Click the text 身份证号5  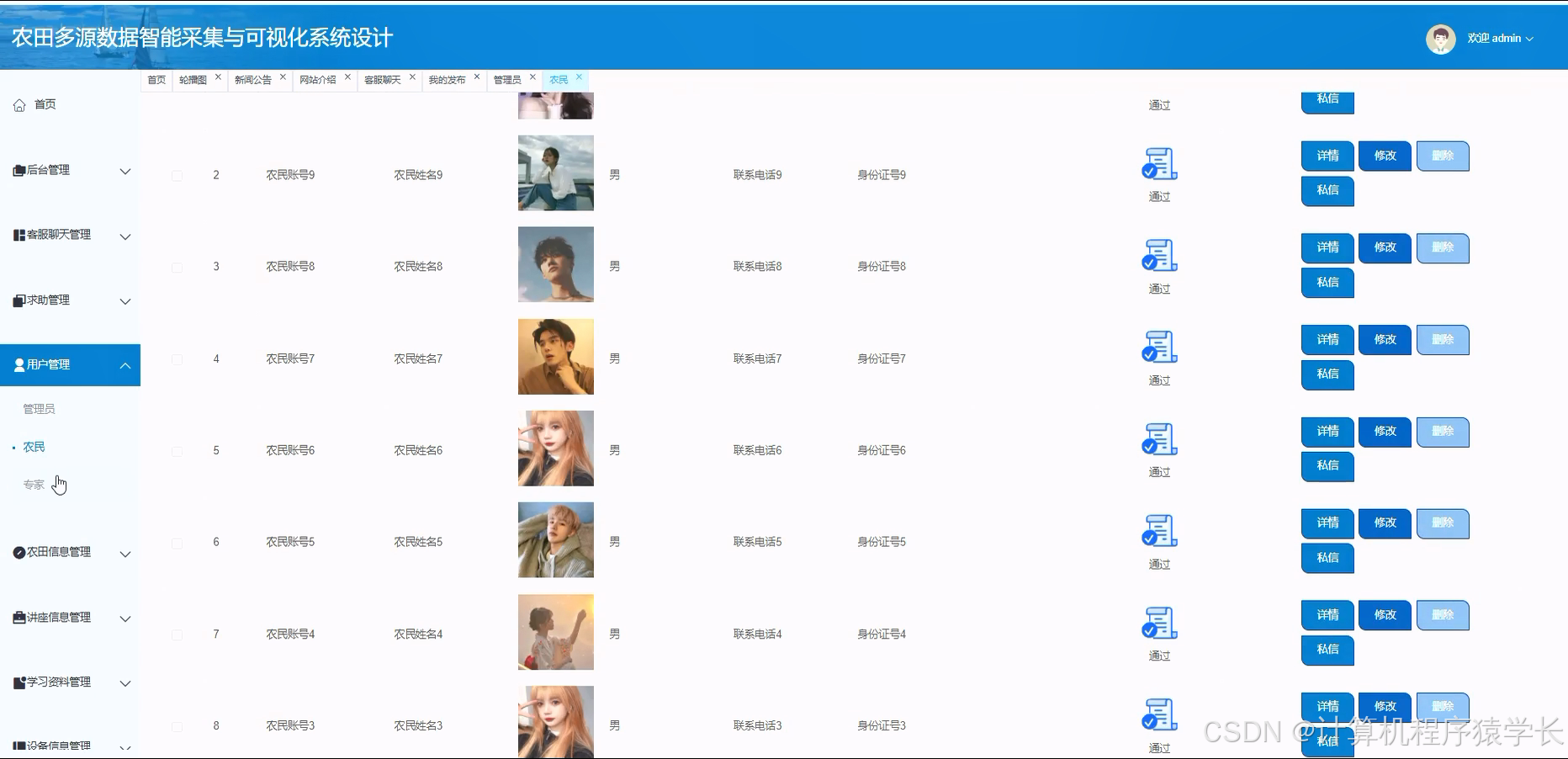pyautogui.click(x=882, y=543)
